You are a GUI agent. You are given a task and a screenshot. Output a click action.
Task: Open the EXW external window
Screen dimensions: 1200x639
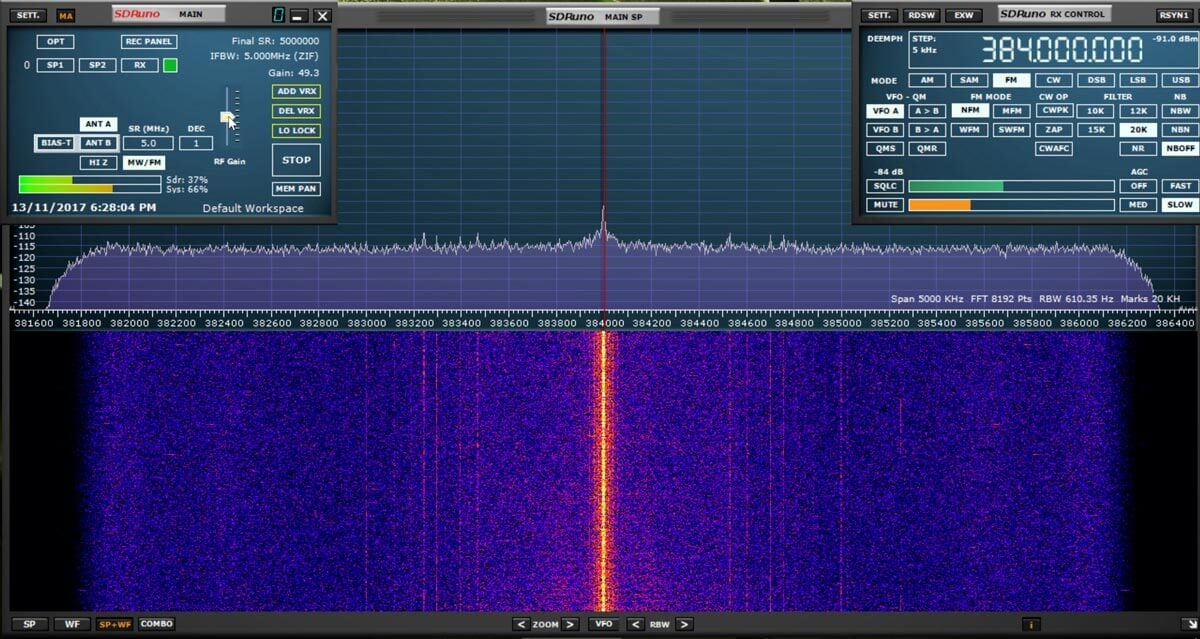click(963, 15)
